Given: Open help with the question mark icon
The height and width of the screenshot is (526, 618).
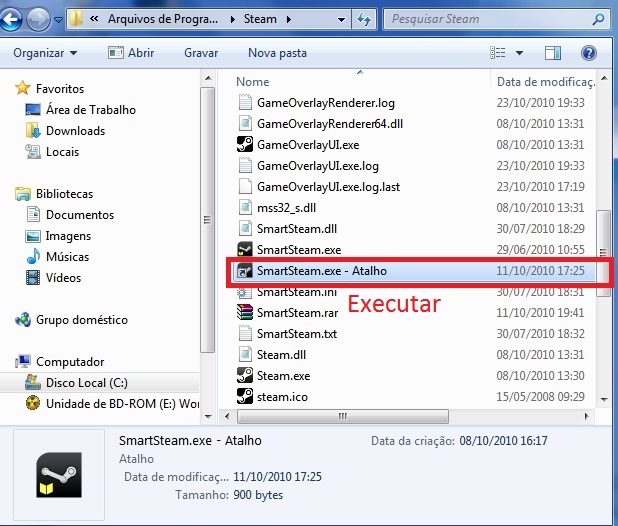Looking at the screenshot, I should pyautogui.click(x=588, y=53).
